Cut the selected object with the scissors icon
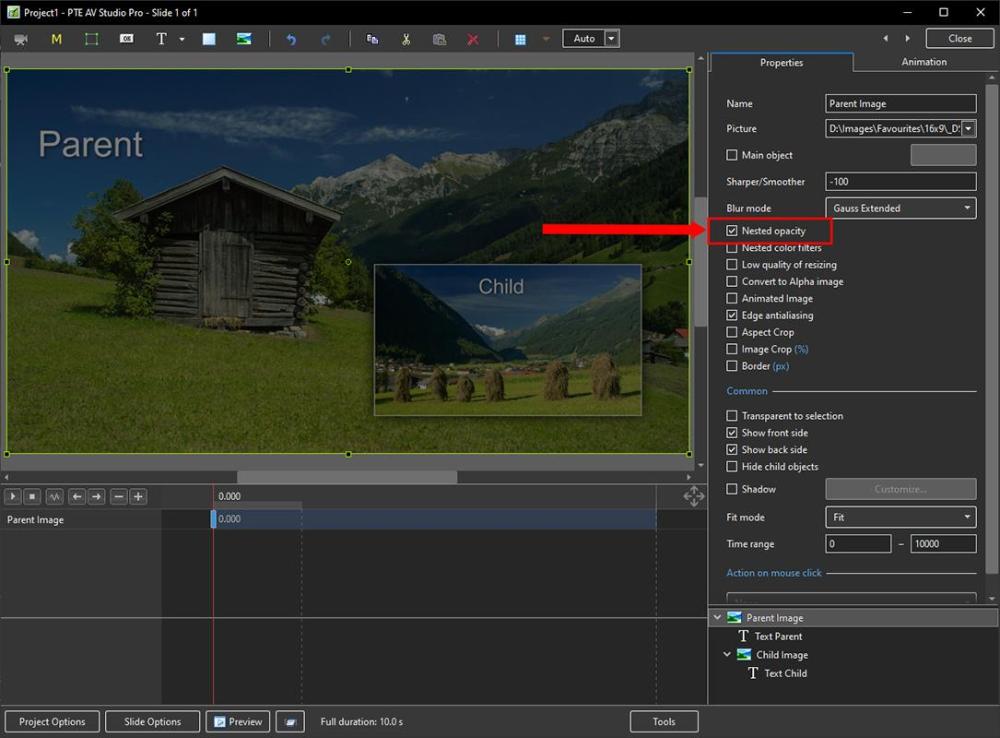The height and width of the screenshot is (738, 1000). 406,39
